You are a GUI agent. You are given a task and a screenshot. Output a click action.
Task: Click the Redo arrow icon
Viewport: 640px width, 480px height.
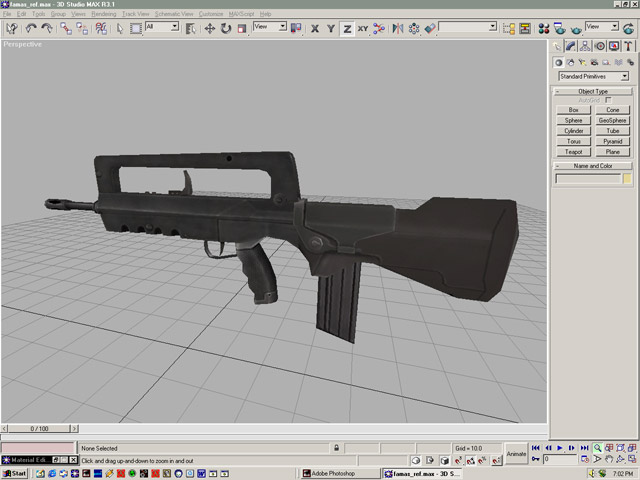[47, 28]
